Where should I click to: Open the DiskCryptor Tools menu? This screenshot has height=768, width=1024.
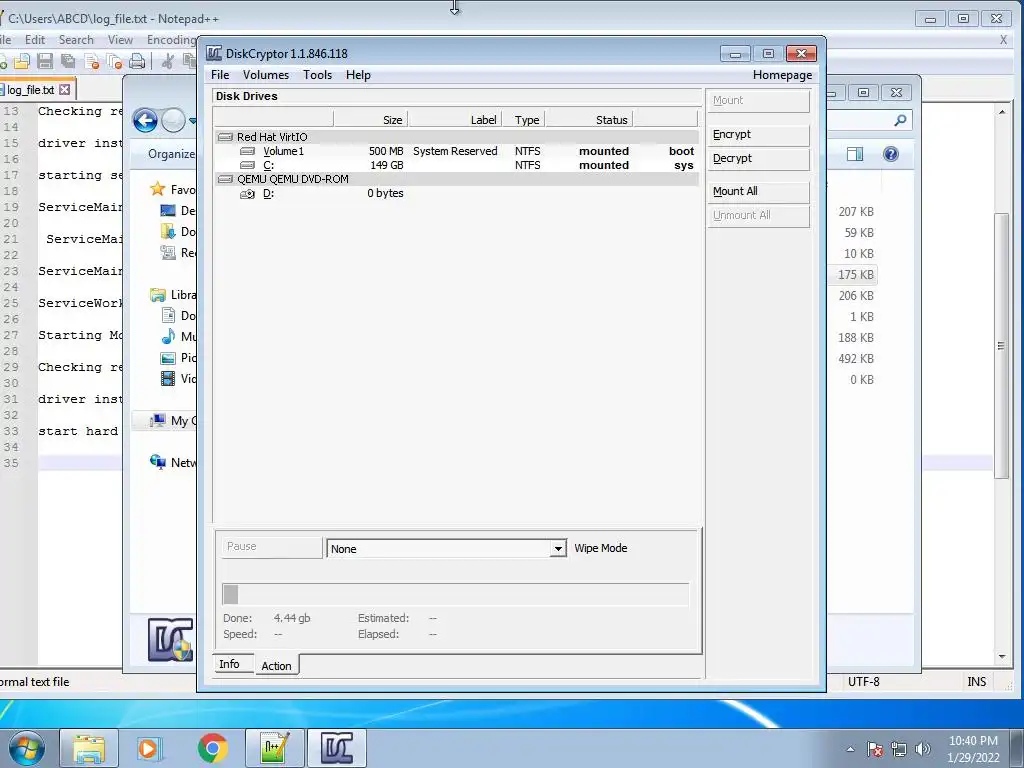click(317, 75)
